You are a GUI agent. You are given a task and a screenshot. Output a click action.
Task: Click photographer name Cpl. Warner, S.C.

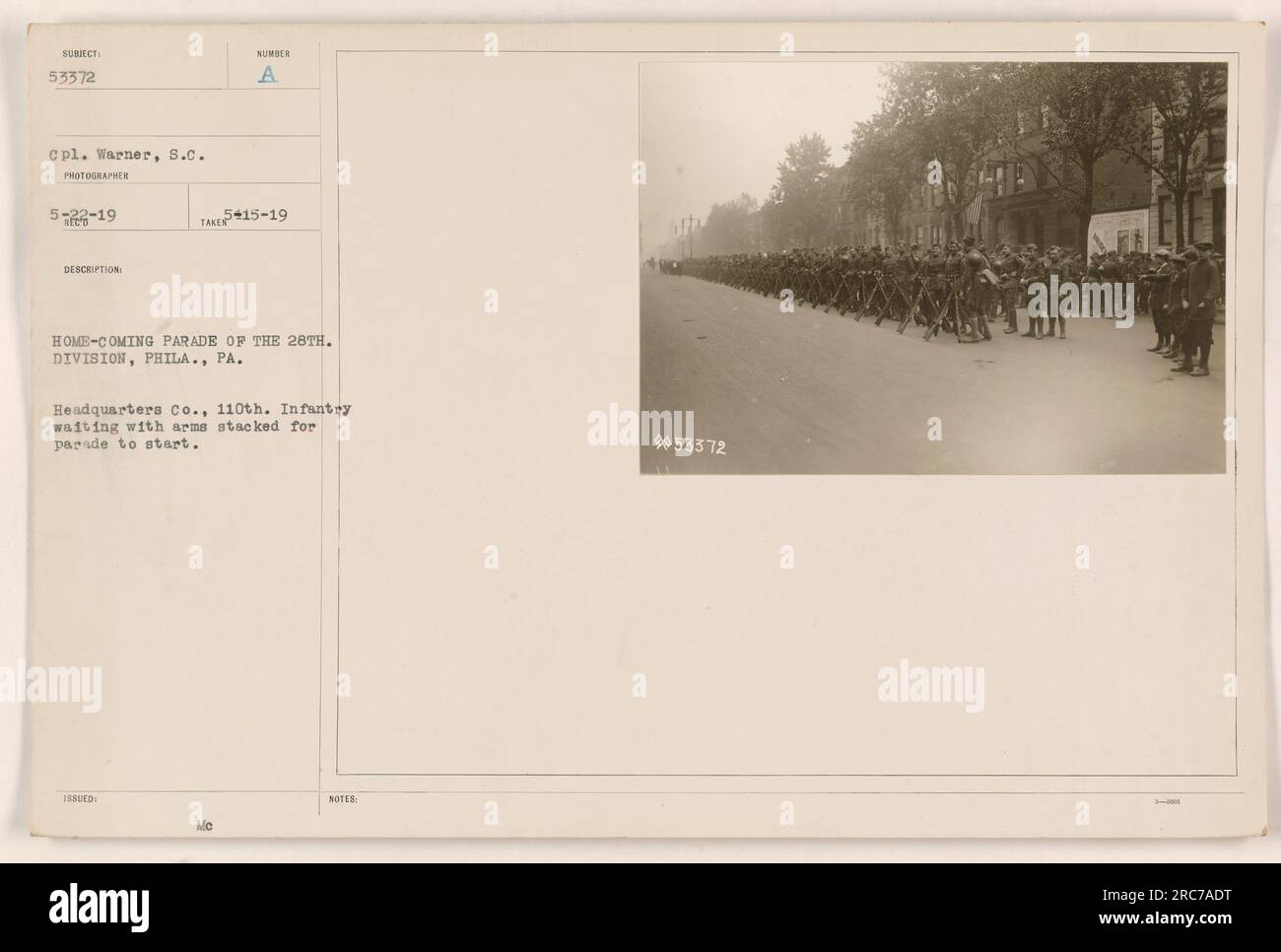click(x=125, y=154)
